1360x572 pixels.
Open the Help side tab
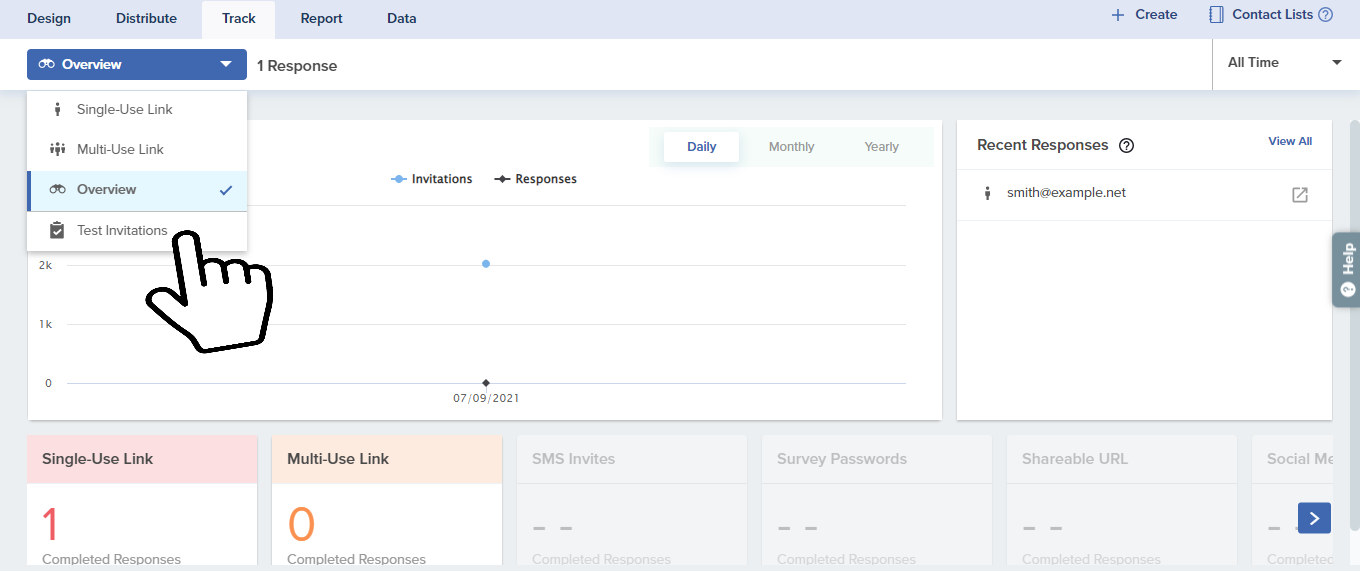pos(1347,269)
